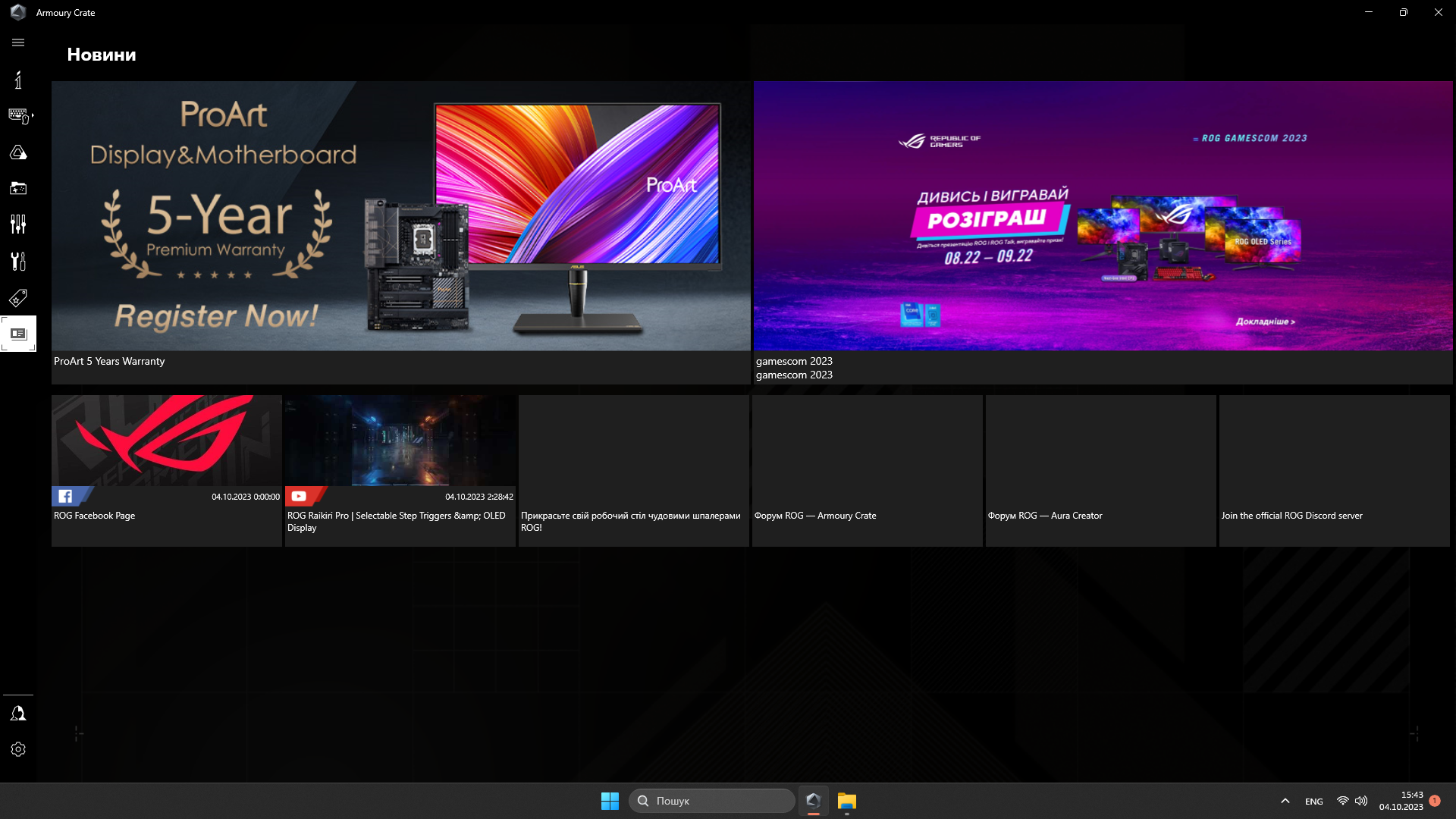Click the ProArt 5 Years Warranty caption
1456x819 pixels.
109,361
